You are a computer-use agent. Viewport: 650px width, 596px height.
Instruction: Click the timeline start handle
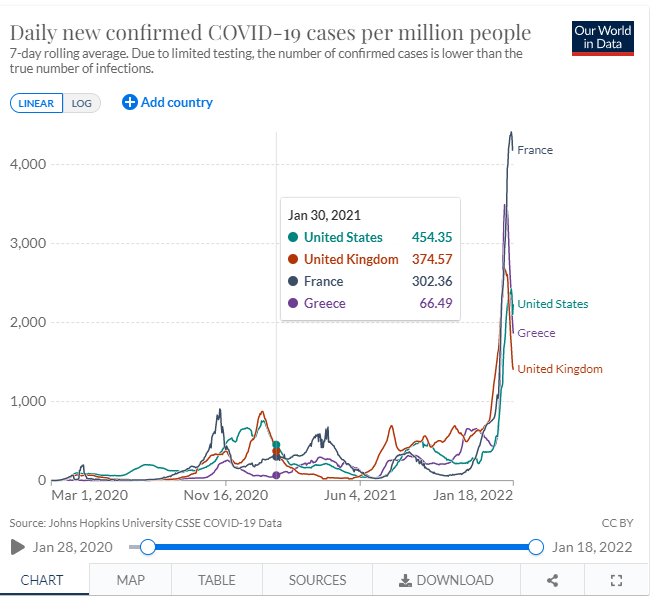[148, 547]
